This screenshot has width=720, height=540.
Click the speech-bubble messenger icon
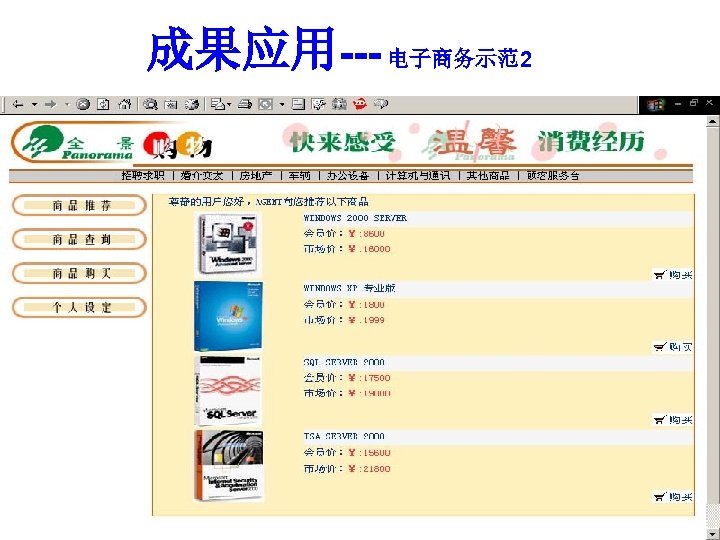(x=381, y=105)
